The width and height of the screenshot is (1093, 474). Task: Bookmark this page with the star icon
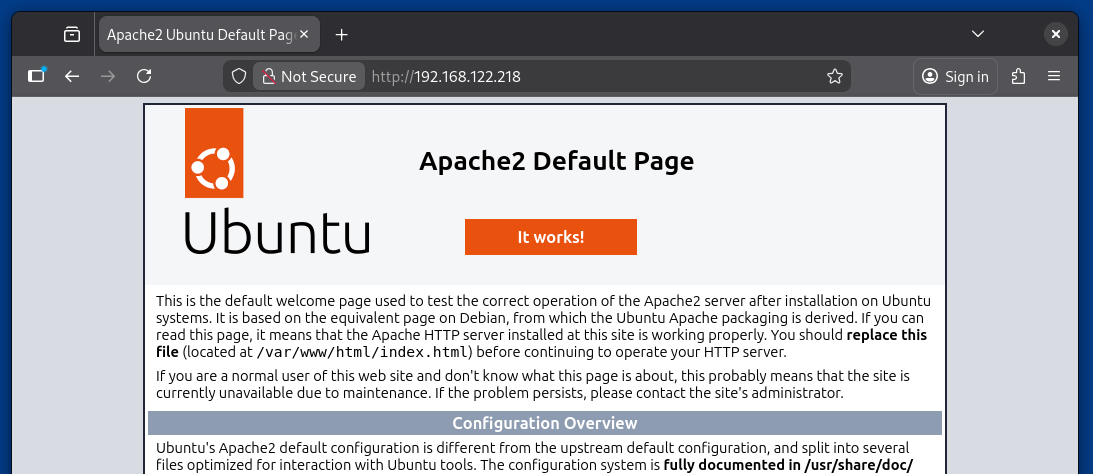835,76
